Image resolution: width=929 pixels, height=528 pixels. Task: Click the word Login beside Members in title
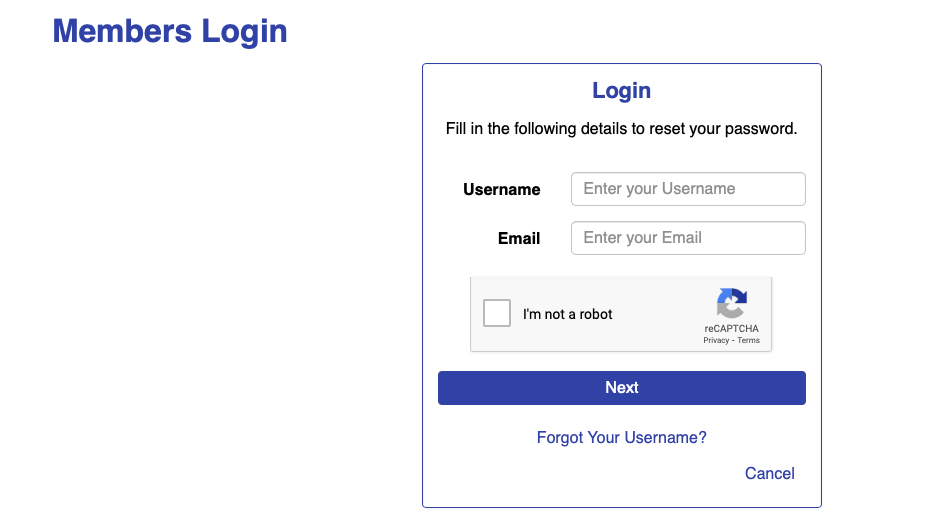click(244, 31)
